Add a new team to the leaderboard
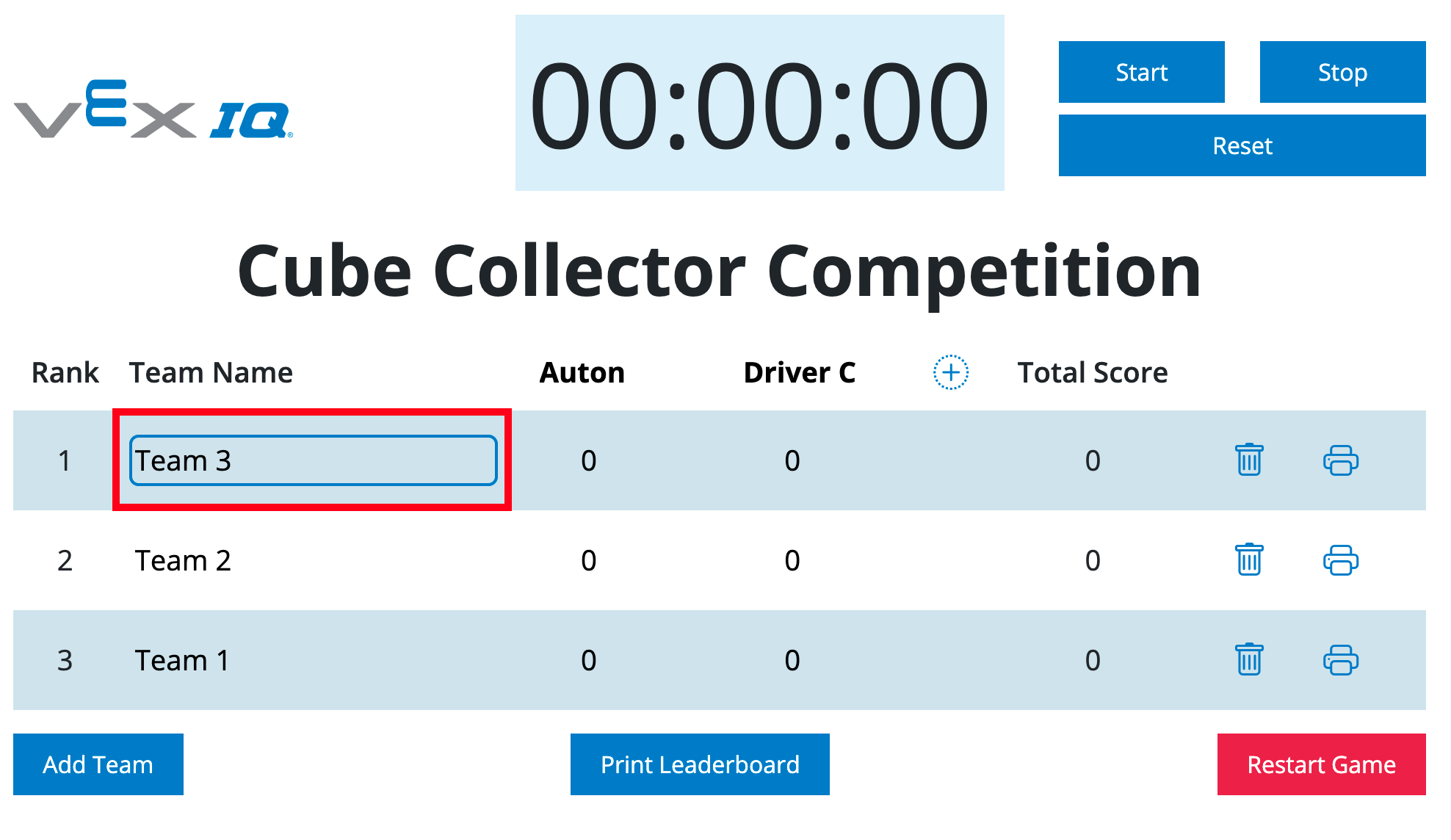The width and height of the screenshot is (1451, 840). pos(98,764)
